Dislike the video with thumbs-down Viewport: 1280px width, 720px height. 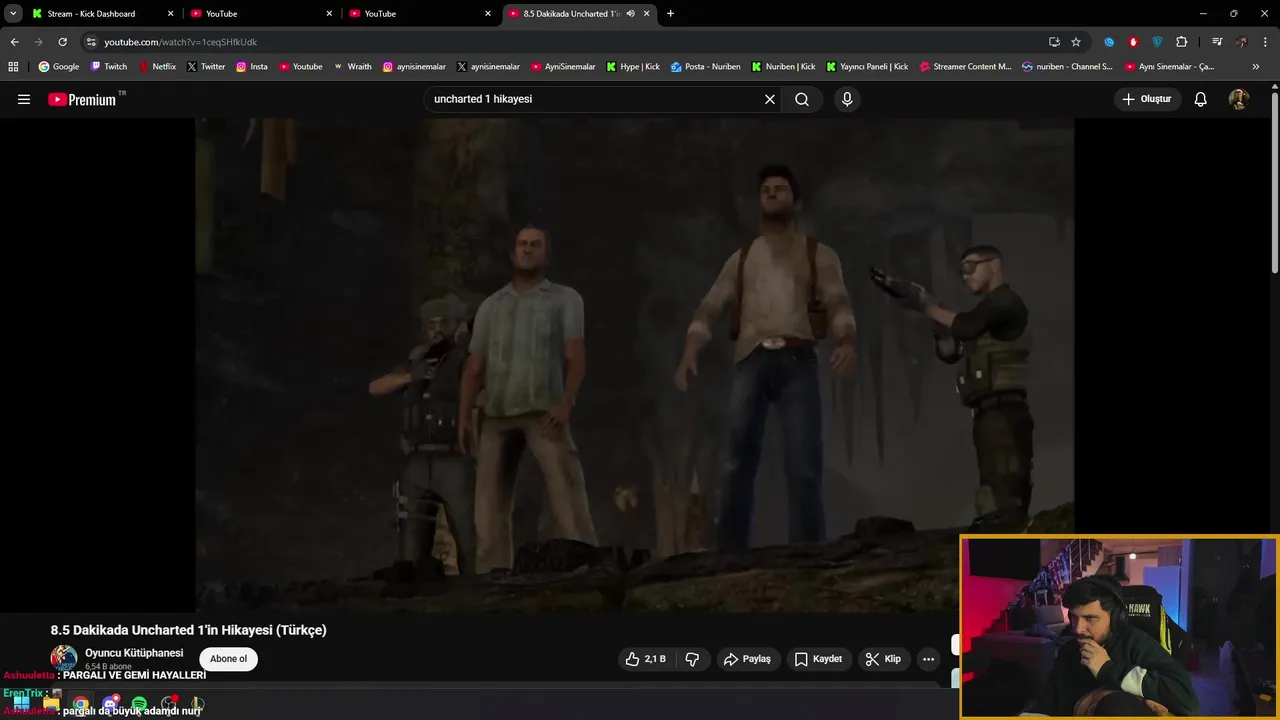point(692,659)
